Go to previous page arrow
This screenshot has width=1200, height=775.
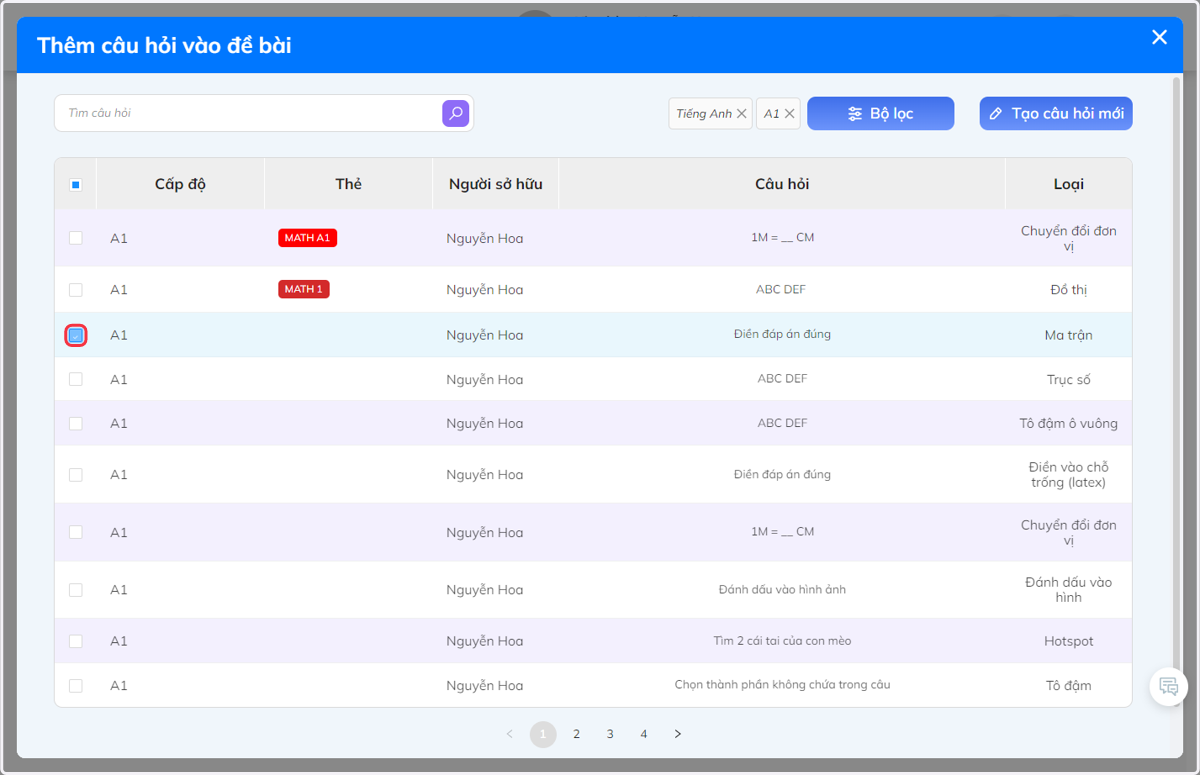pyautogui.click(x=510, y=734)
